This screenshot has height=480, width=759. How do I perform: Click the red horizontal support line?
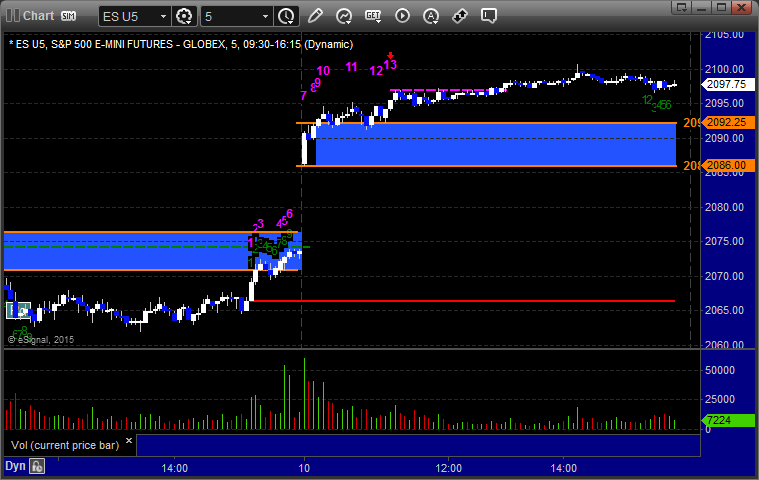[462, 301]
